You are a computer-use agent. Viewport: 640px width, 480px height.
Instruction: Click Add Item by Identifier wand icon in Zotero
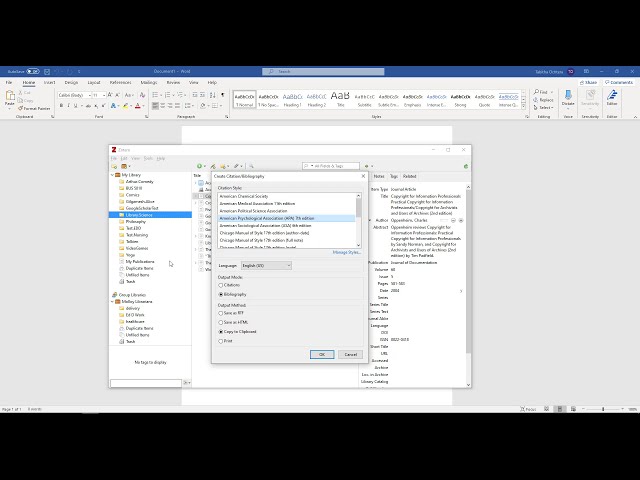tap(213, 166)
